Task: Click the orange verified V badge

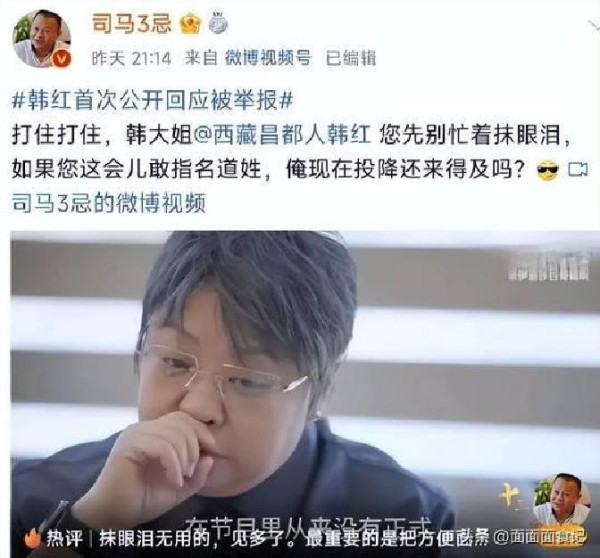Action: (x=62, y=59)
